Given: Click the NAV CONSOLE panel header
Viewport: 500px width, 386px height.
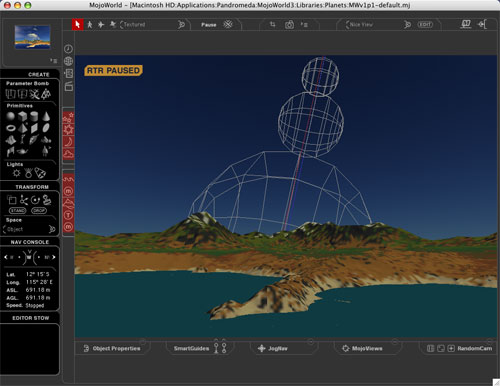Looking at the screenshot, I should click(x=30, y=242).
